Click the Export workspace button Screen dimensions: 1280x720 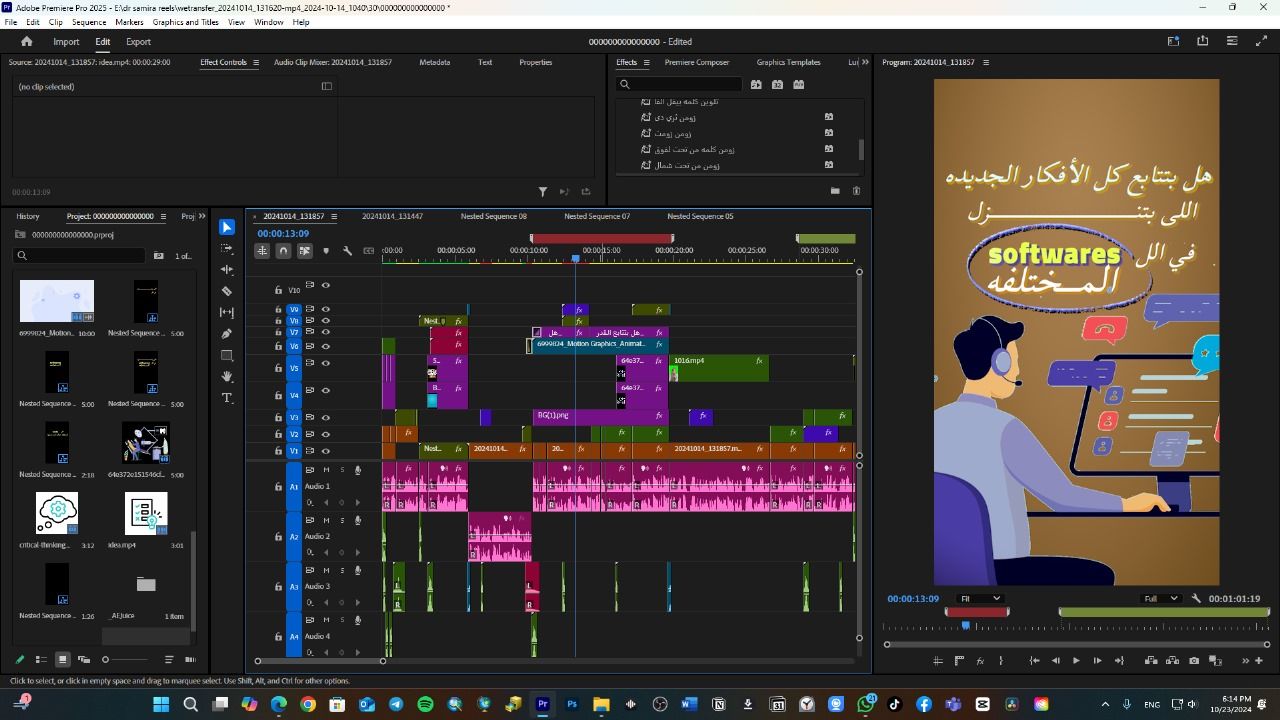(138, 42)
